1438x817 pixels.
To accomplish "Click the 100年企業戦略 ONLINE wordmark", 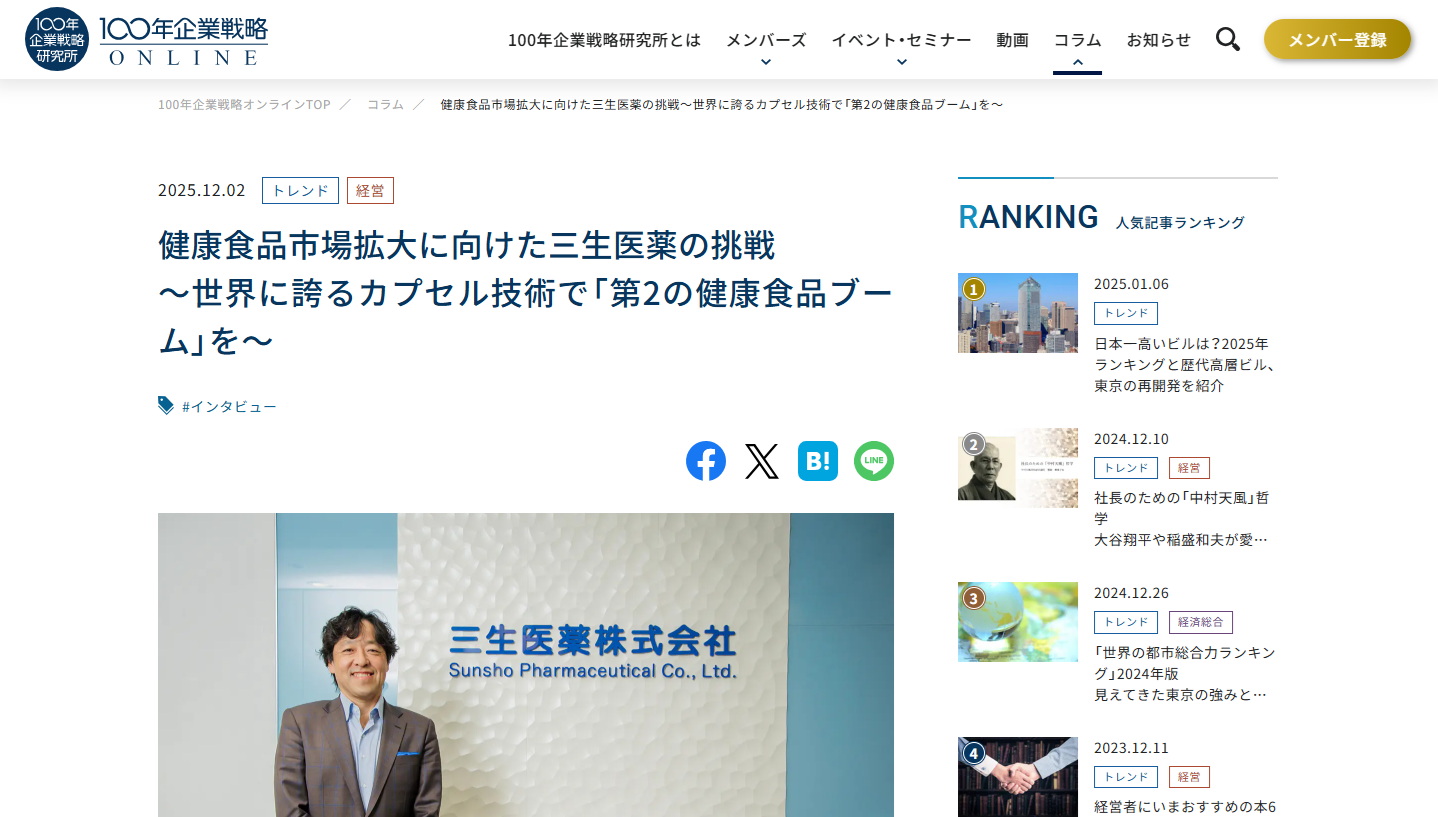I will click(x=184, y=41).
